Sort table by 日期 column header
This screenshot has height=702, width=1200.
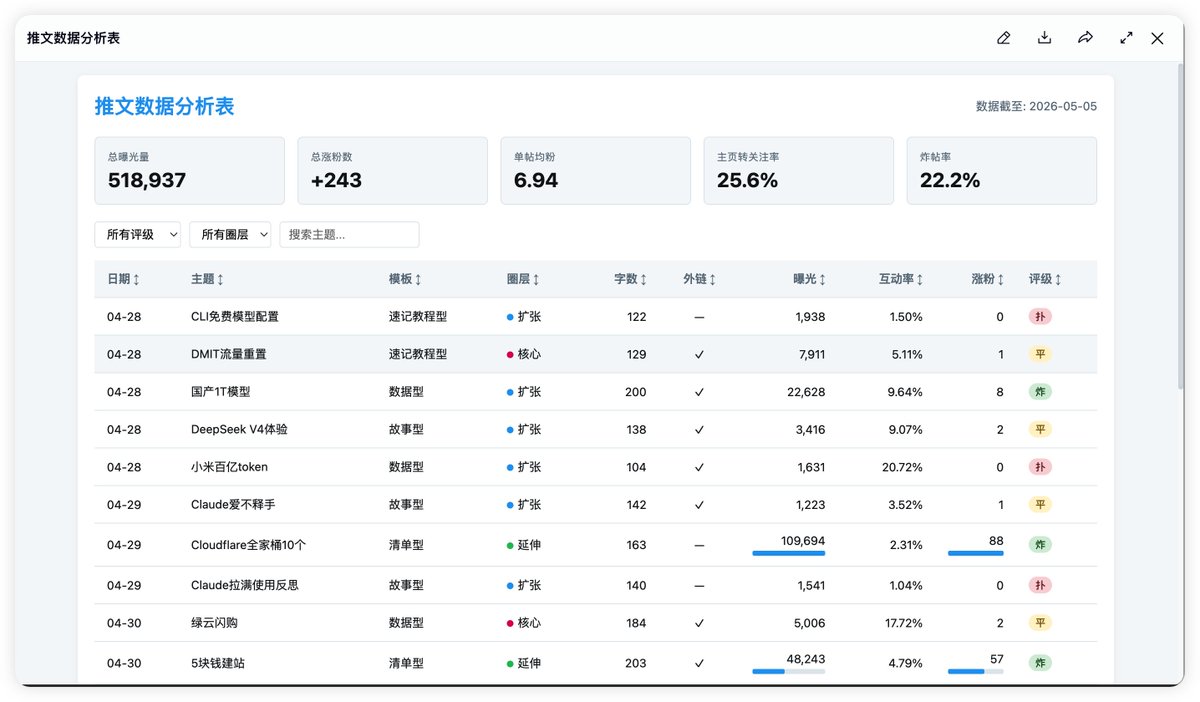[x=123, y=279]
